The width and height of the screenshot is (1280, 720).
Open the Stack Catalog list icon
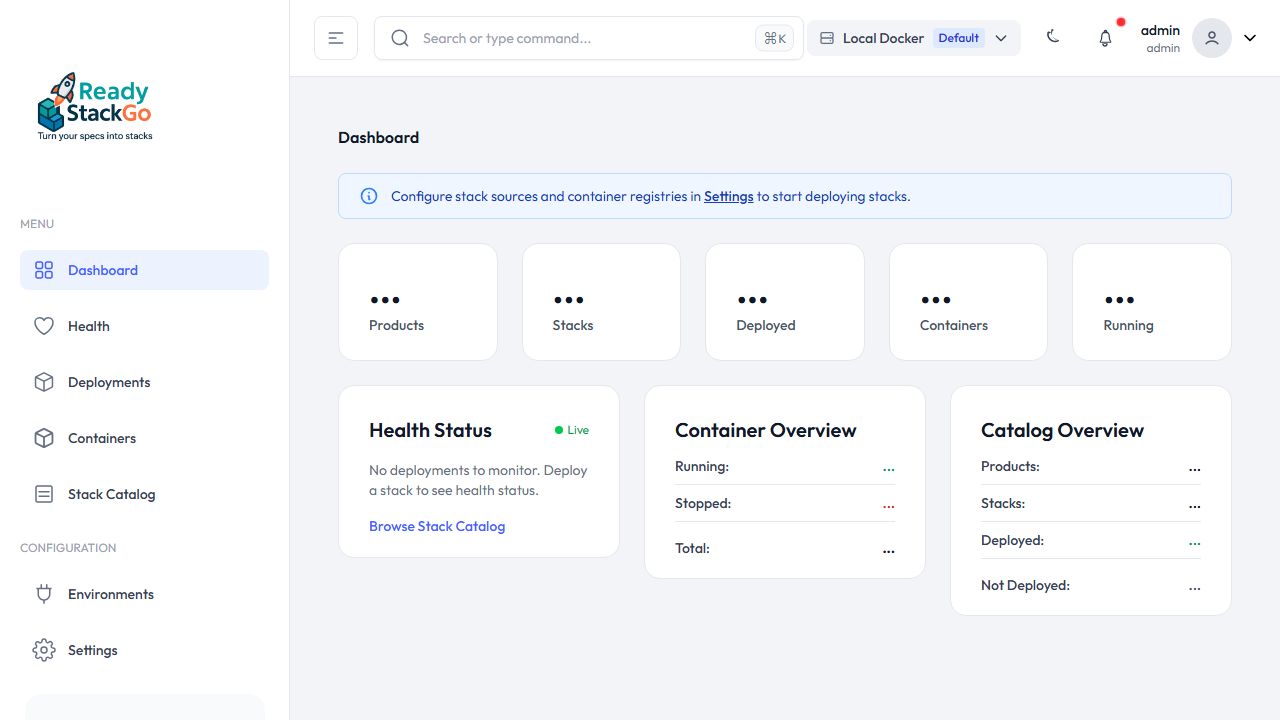coord(44,494)
